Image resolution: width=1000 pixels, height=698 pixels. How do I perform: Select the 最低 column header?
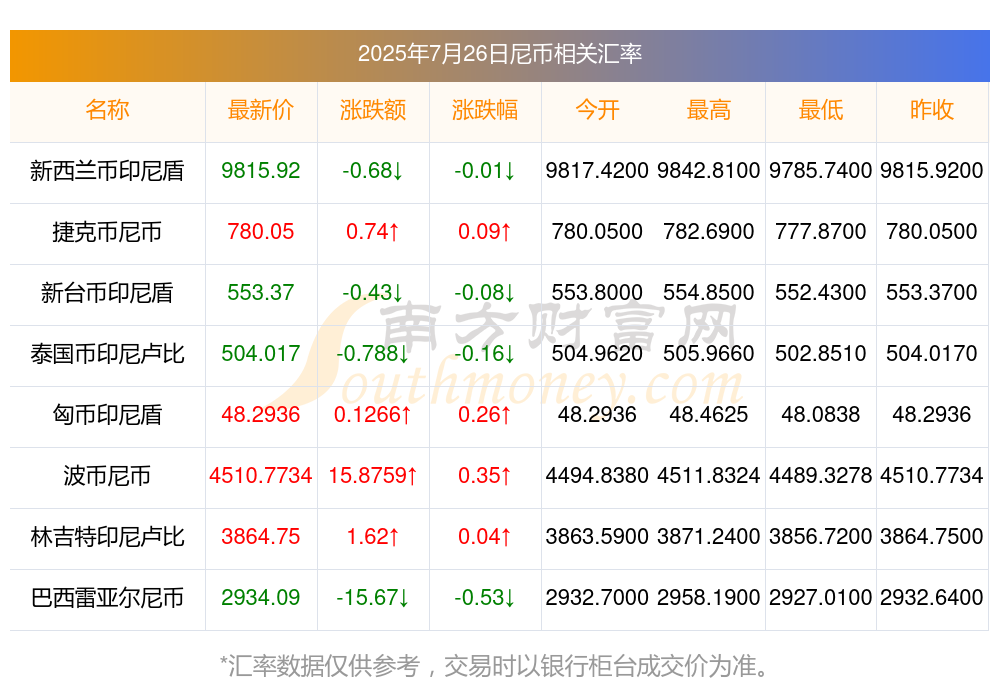pos(820,110)
